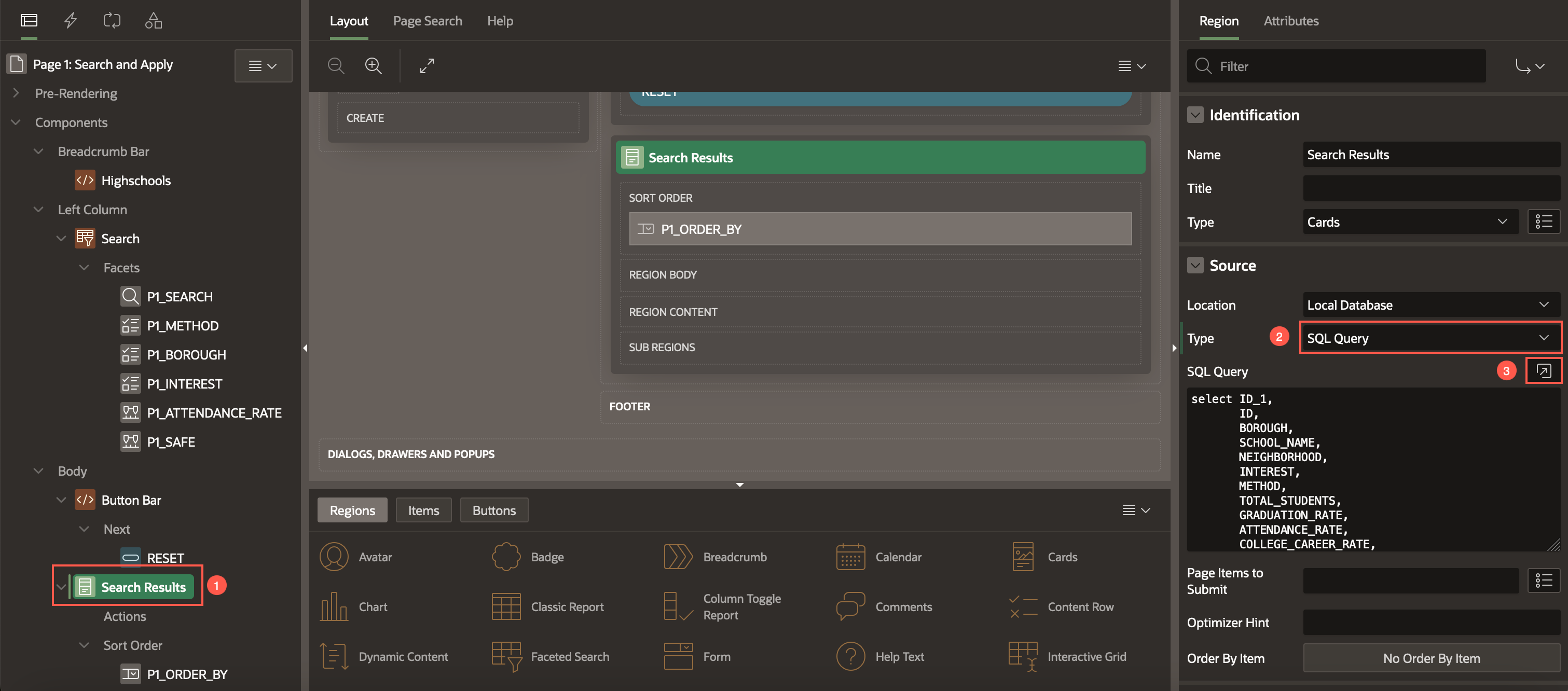Collapse the Facets node
This screenshot has height=691, width=1568.
84,267
